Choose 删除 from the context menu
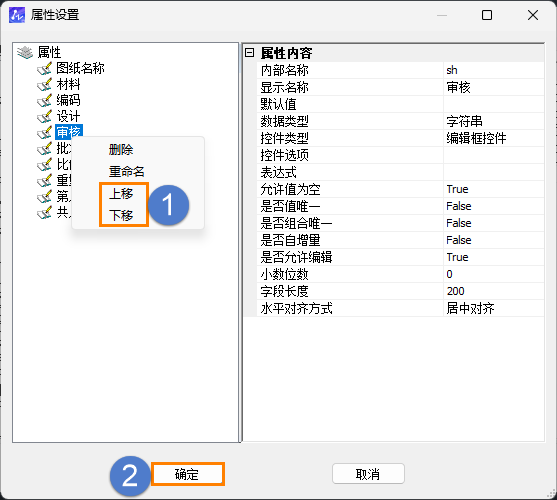 121,150
